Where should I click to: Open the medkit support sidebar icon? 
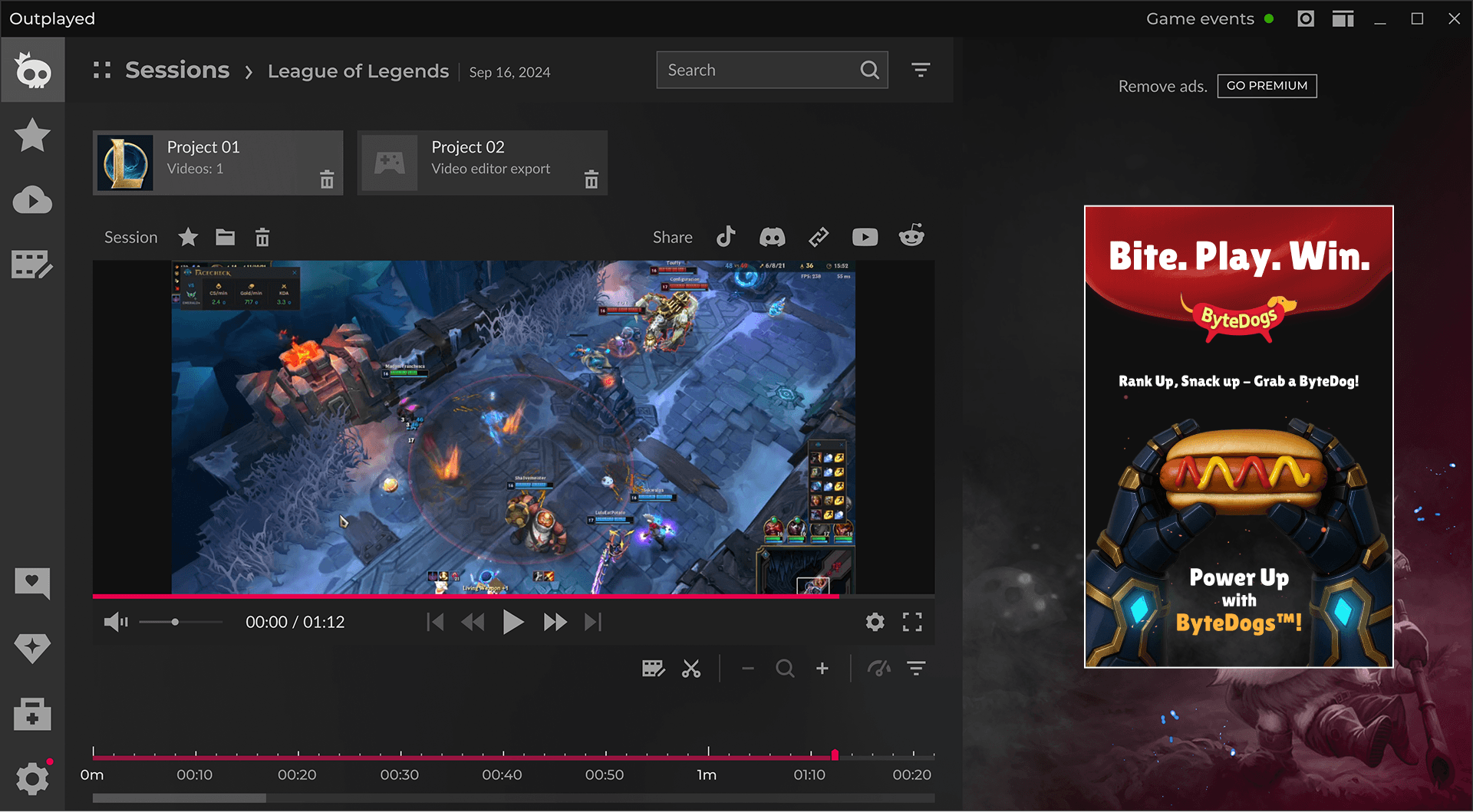coord(32,714)
